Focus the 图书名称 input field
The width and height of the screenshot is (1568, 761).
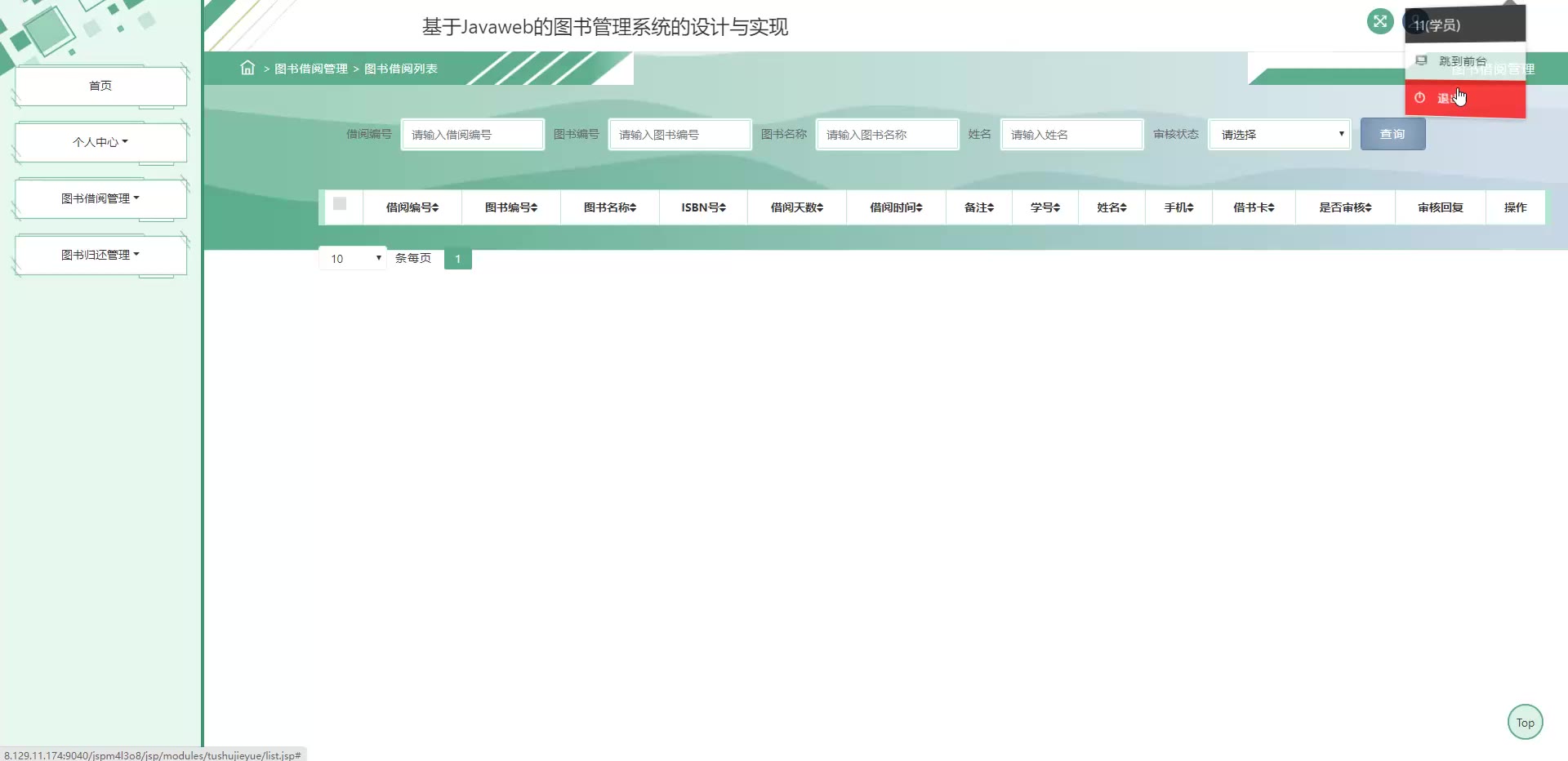(x=888, y=135)
